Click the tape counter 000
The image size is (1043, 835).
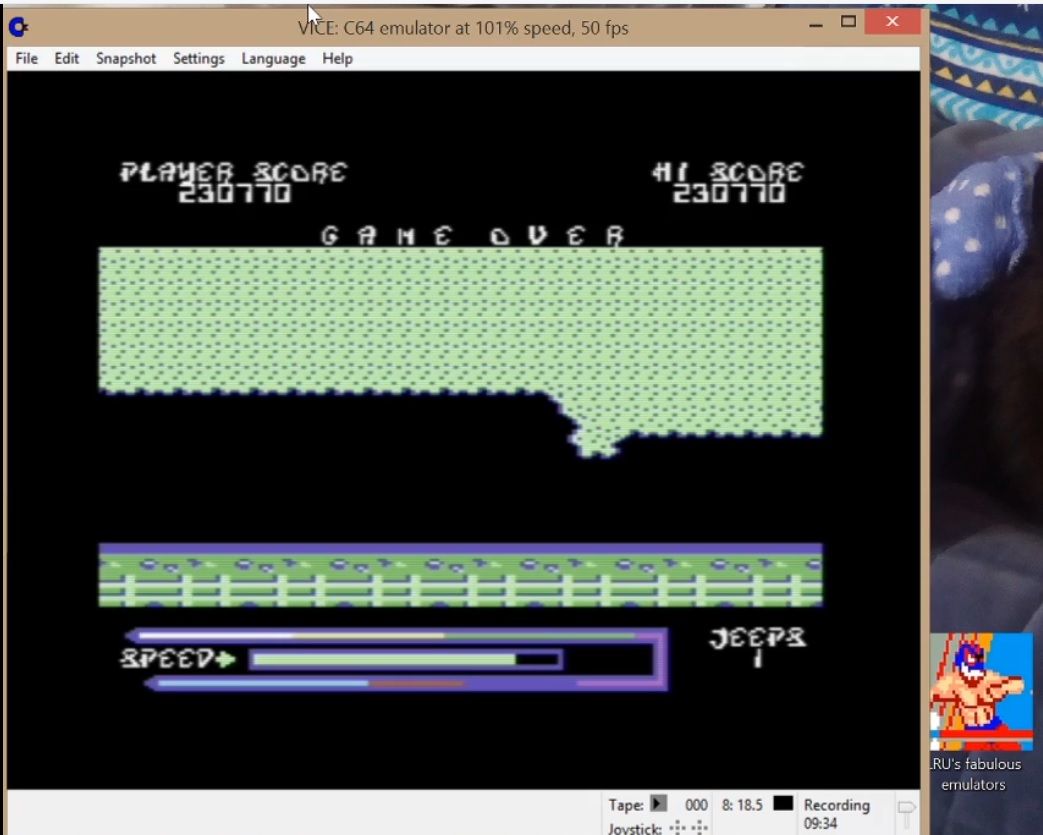(696, 805)
